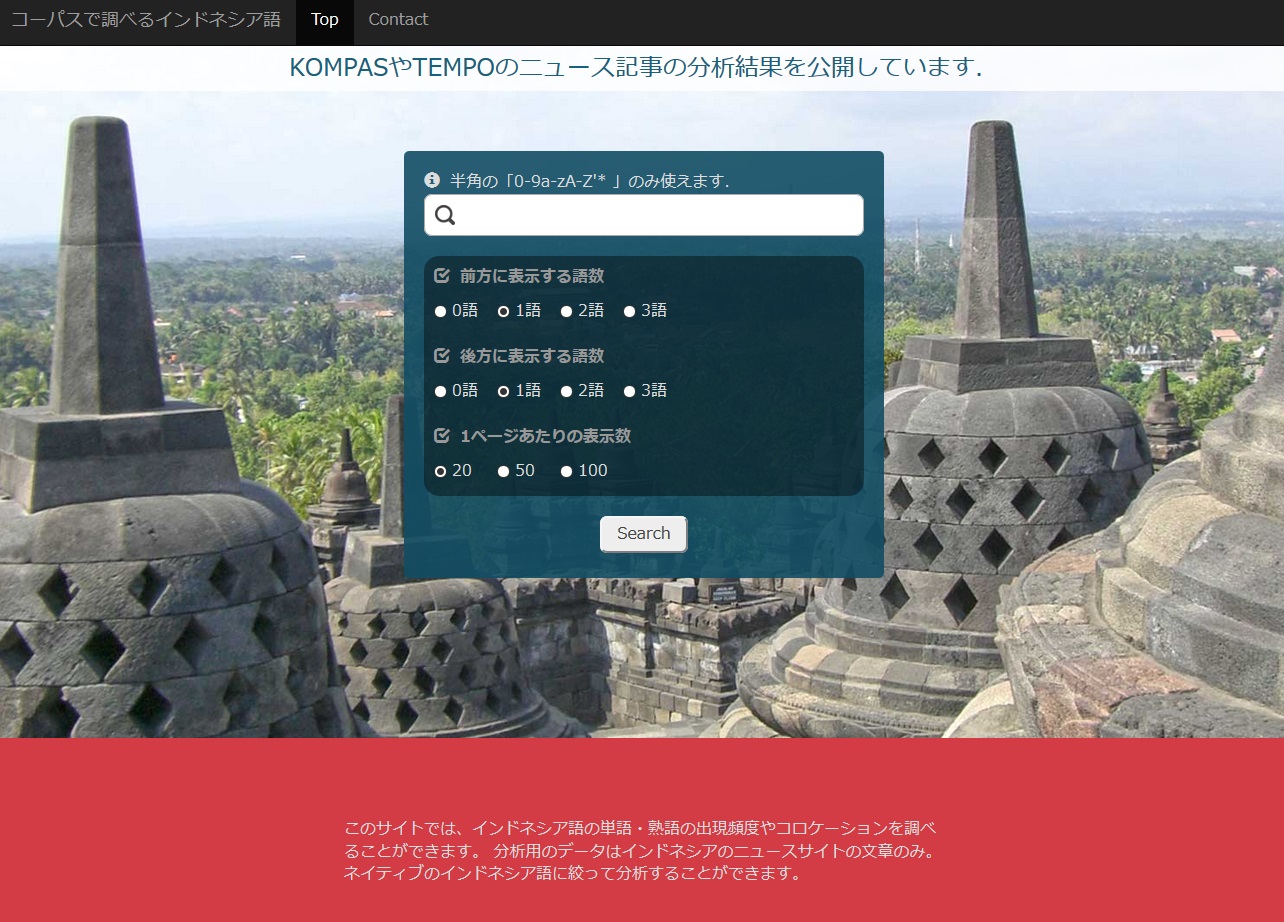Click the KOMPASやTEMPO headline text
This screenshot has height=922, width=1284.
(x=635, y=68)
